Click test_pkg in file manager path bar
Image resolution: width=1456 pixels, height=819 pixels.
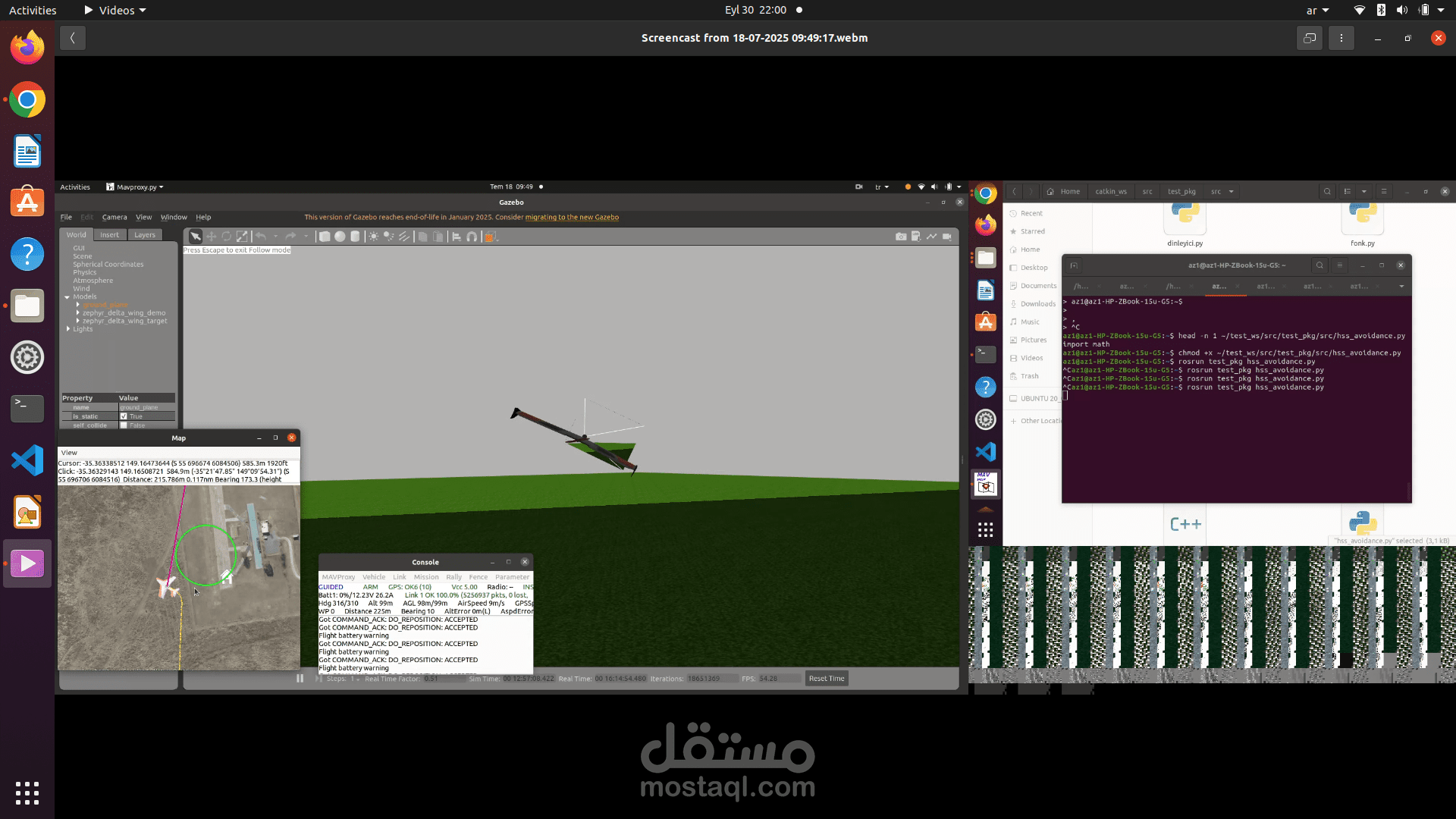1181,192
